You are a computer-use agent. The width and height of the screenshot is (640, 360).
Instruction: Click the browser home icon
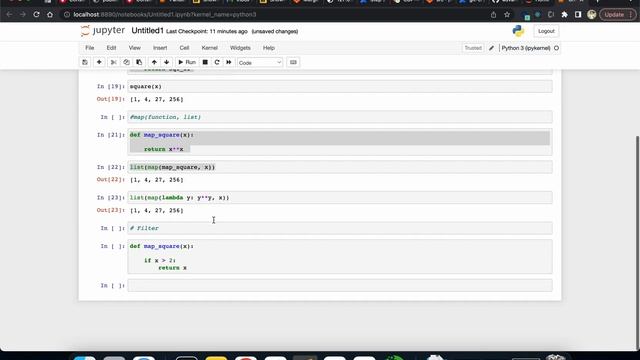(50, 15)
